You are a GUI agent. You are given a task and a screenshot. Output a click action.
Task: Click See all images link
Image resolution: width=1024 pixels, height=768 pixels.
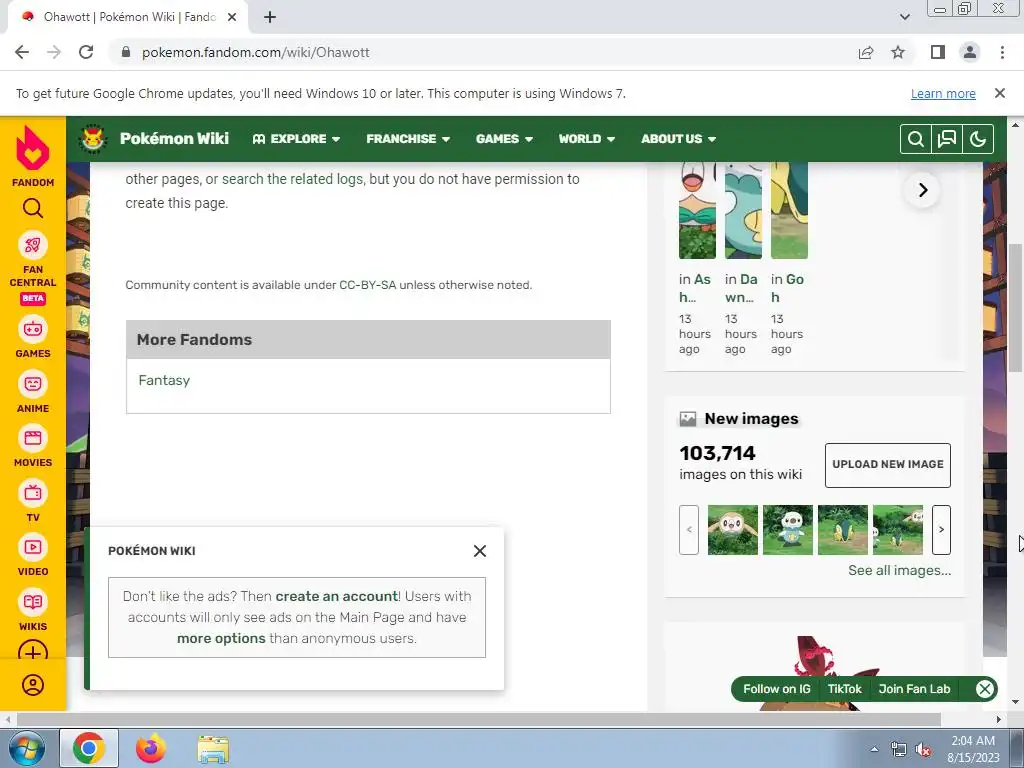pyautogui.click(x=899, y=571)
